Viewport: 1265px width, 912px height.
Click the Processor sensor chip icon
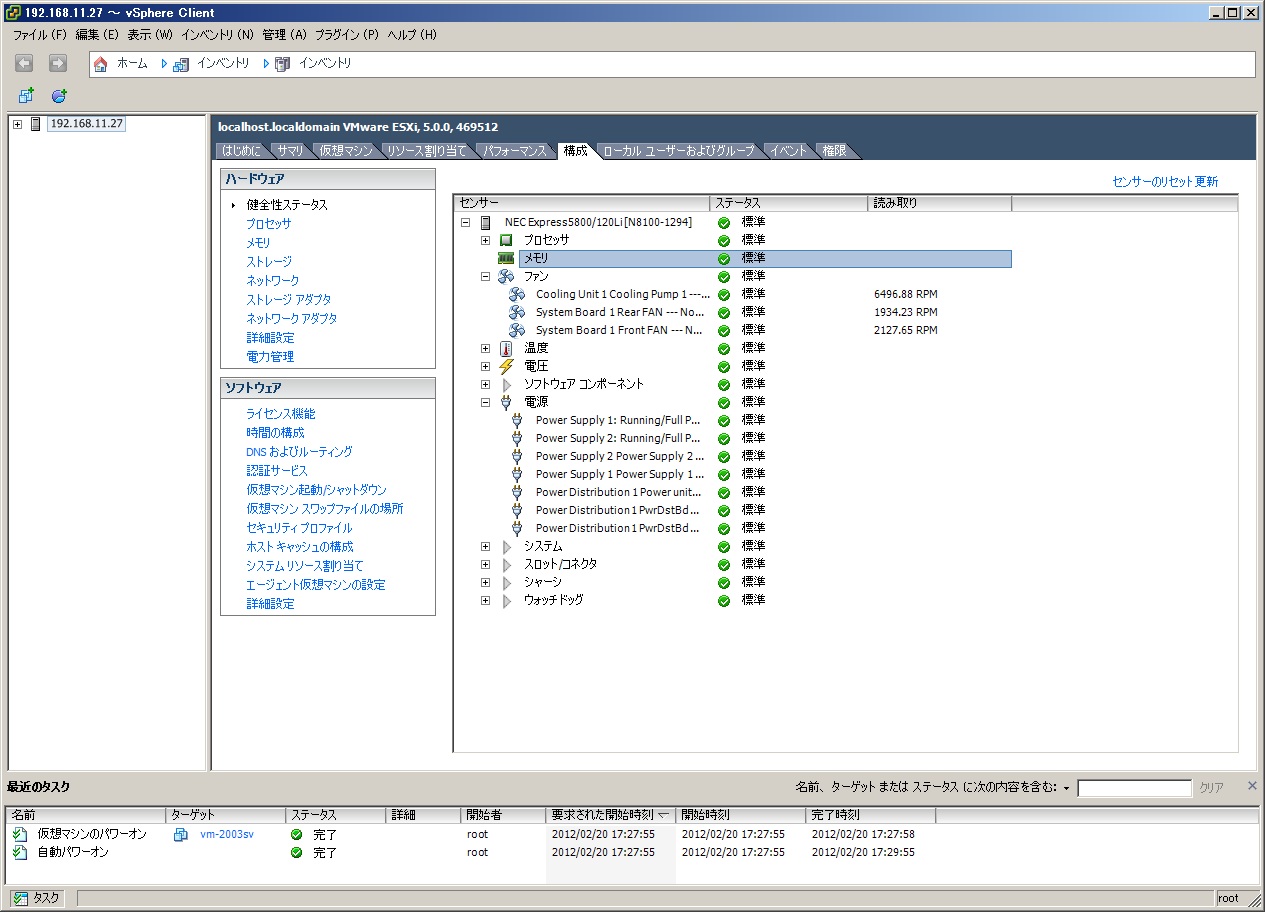[x=506, y=240]
